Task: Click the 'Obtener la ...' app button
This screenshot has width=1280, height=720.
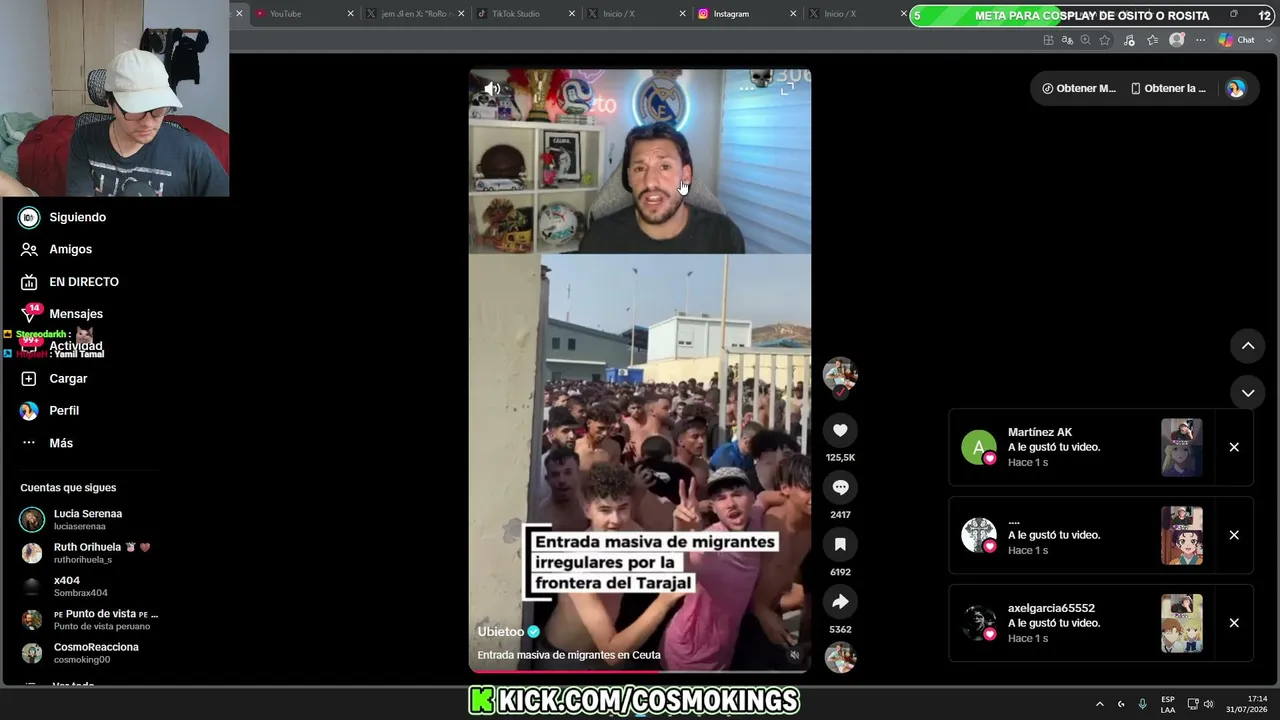Action: coord(1168,88)
